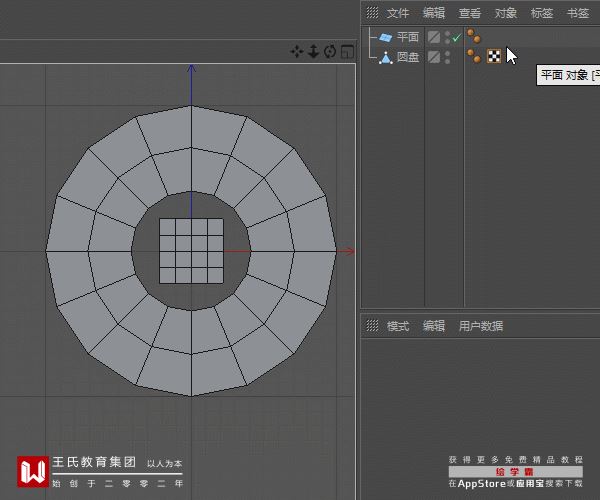Open the 标签 menu
The image size is (600, 500).
(x=541, y=13)
